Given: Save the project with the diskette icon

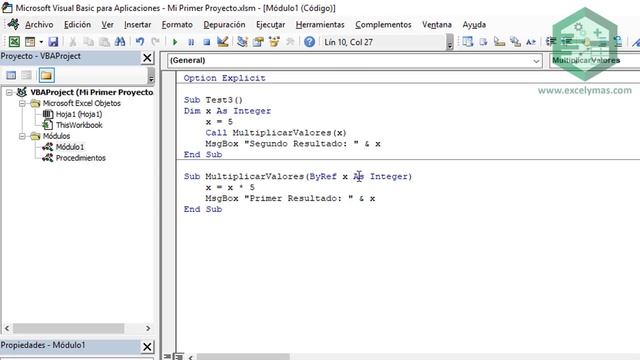Looking at the screenshot, I should coord(53,42).
